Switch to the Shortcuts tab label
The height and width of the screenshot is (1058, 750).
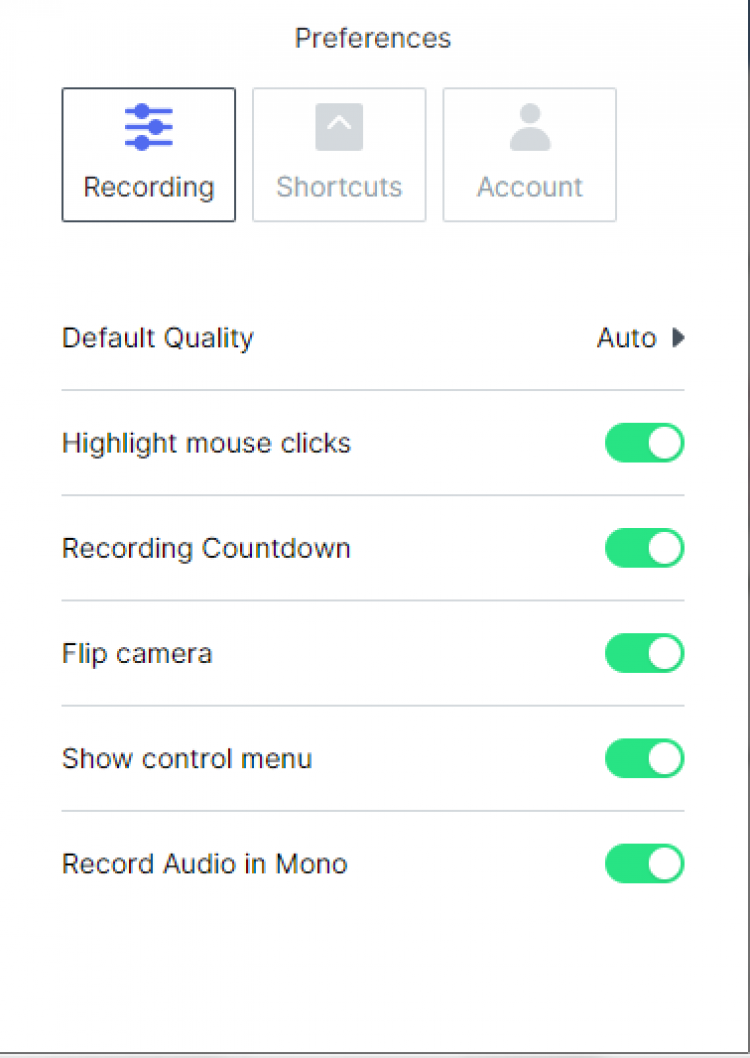pos(339,187)
